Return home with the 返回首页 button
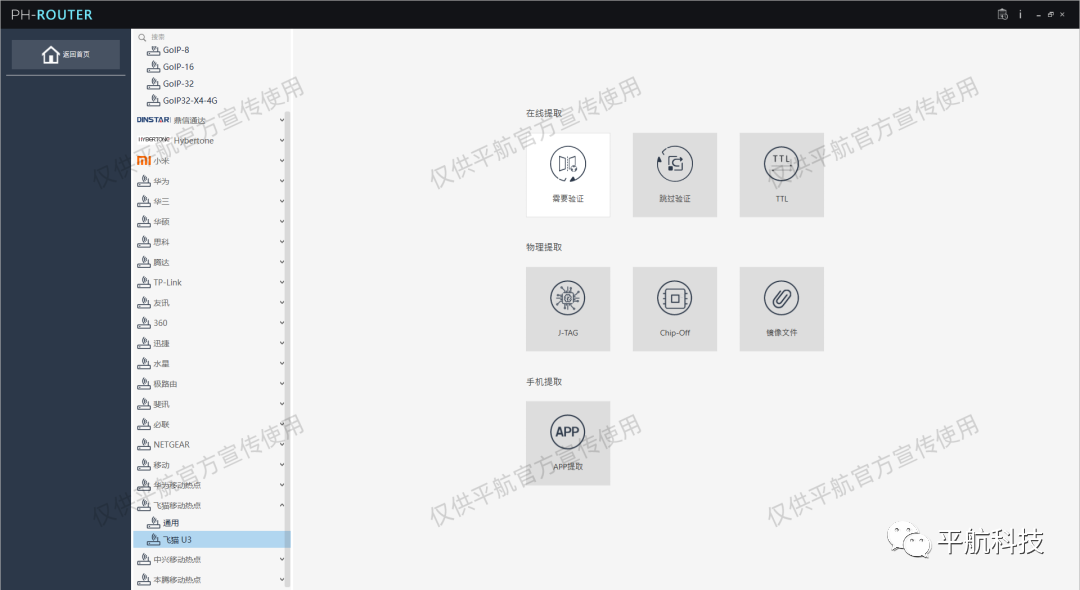Viewport: 1080px width, 590px height. pos(65,54)
